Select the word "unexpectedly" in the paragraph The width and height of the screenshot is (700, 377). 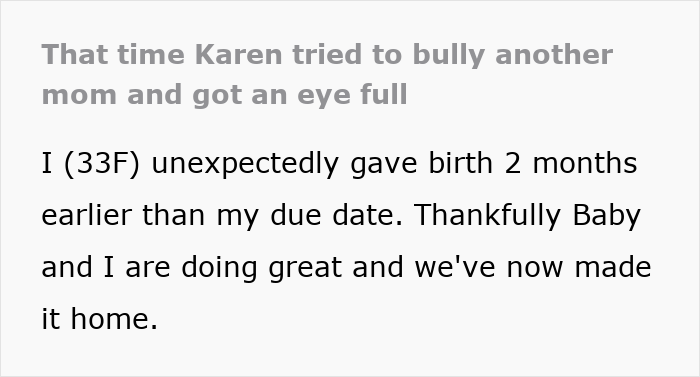[245, 163]
